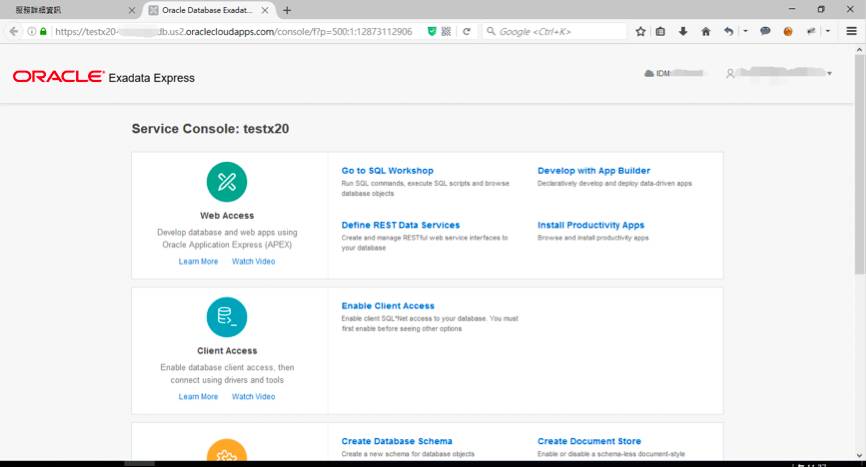Click the vertical scrollbar thumb

point(859,164)
